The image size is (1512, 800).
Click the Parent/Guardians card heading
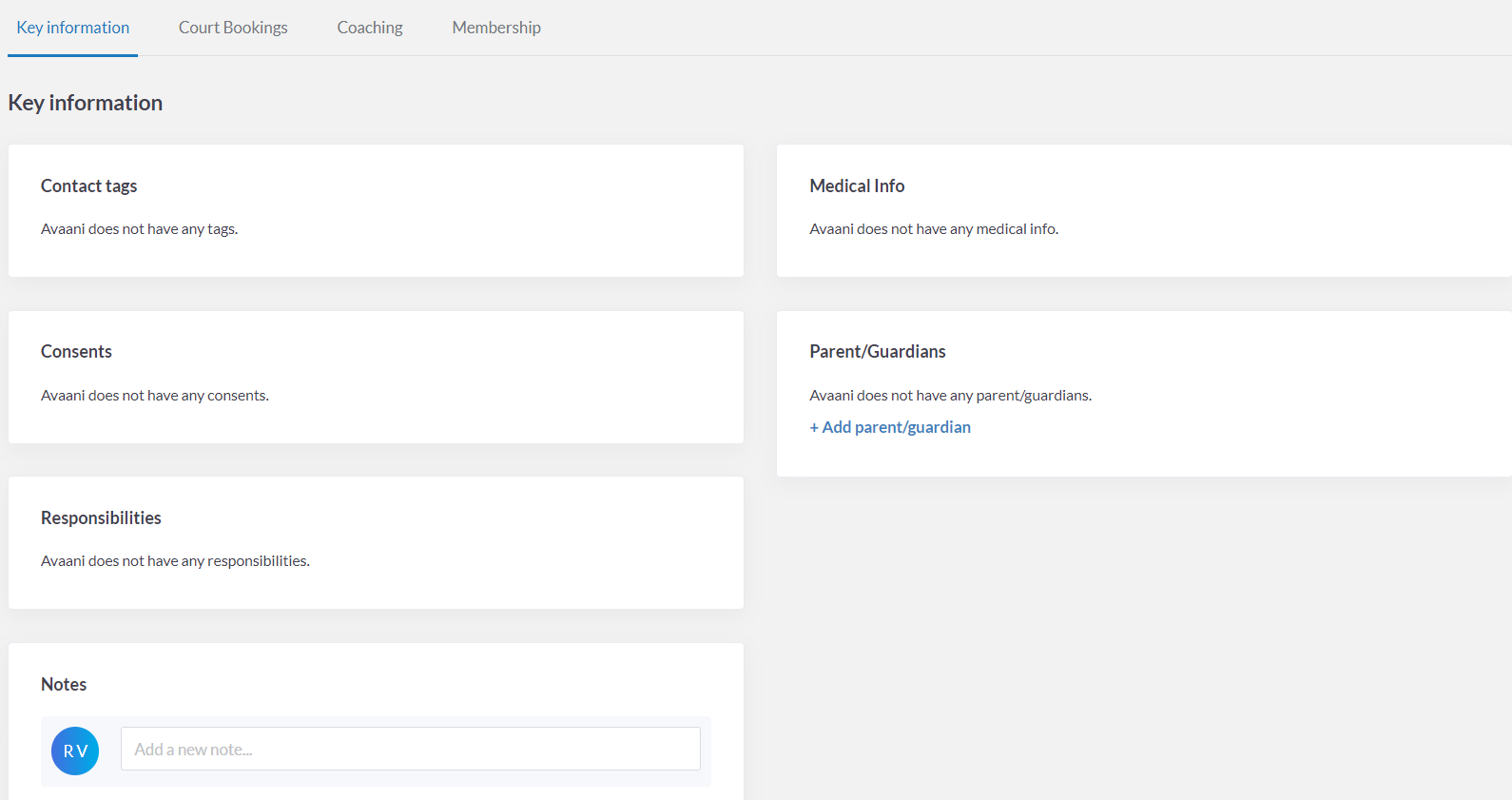(x=877, y=351)
